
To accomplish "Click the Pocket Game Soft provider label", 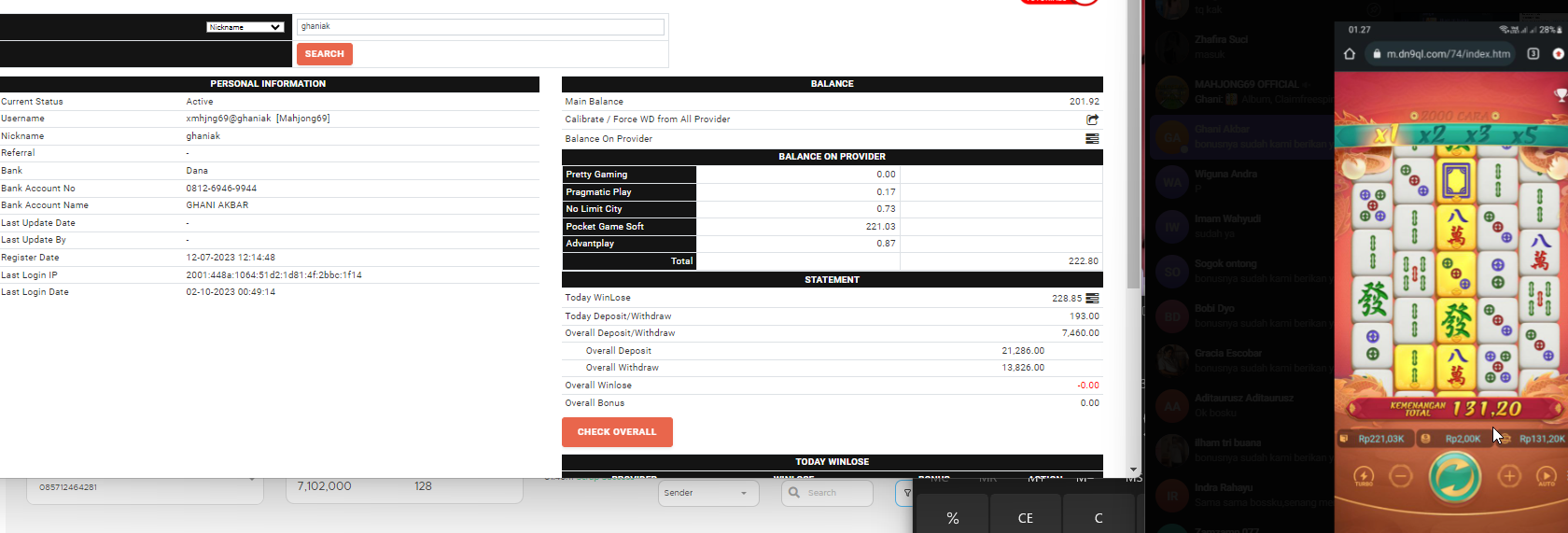I will pos(629,227).
